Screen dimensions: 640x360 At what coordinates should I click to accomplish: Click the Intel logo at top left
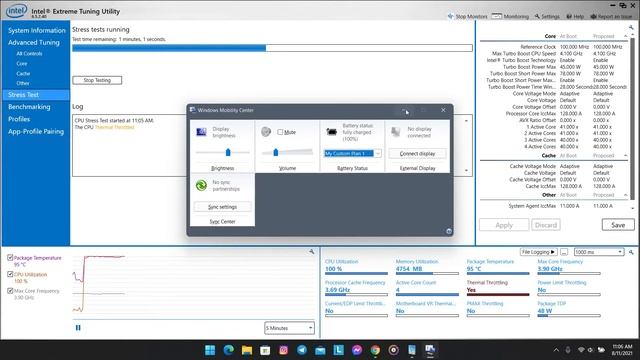pos(16,11)
